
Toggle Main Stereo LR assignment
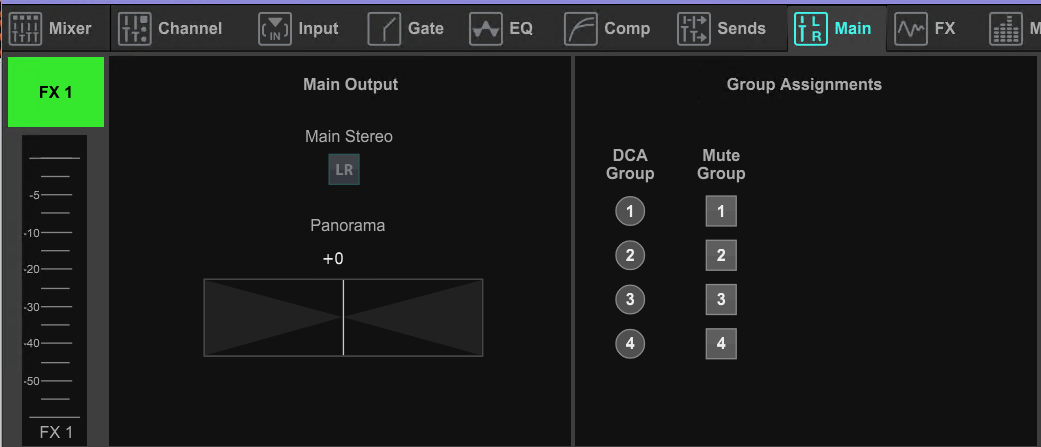tap(344, 169)
